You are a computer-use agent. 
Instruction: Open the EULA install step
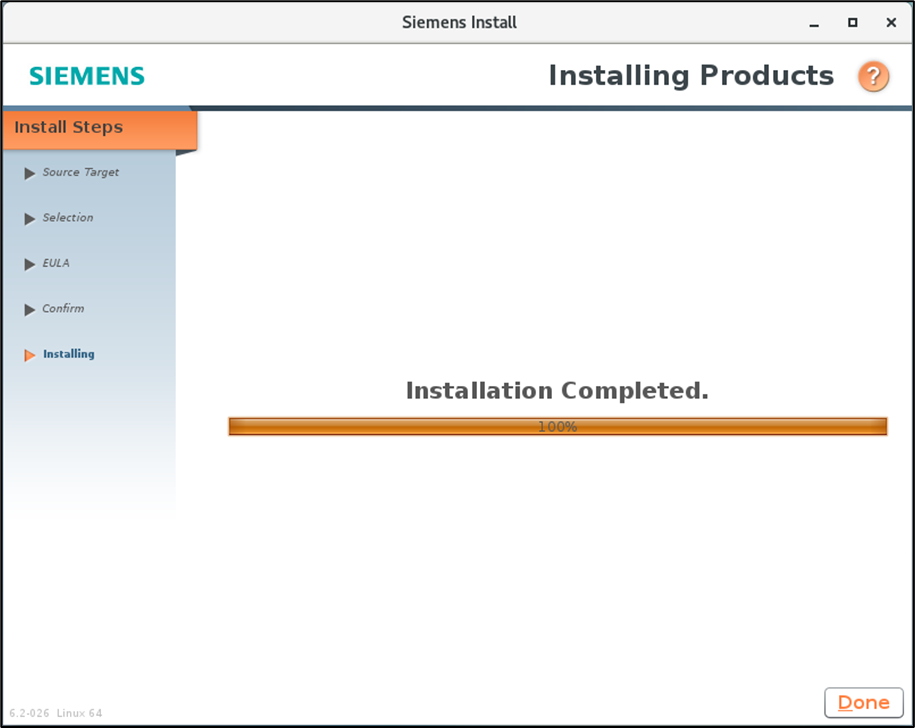(x=56, y=263)
